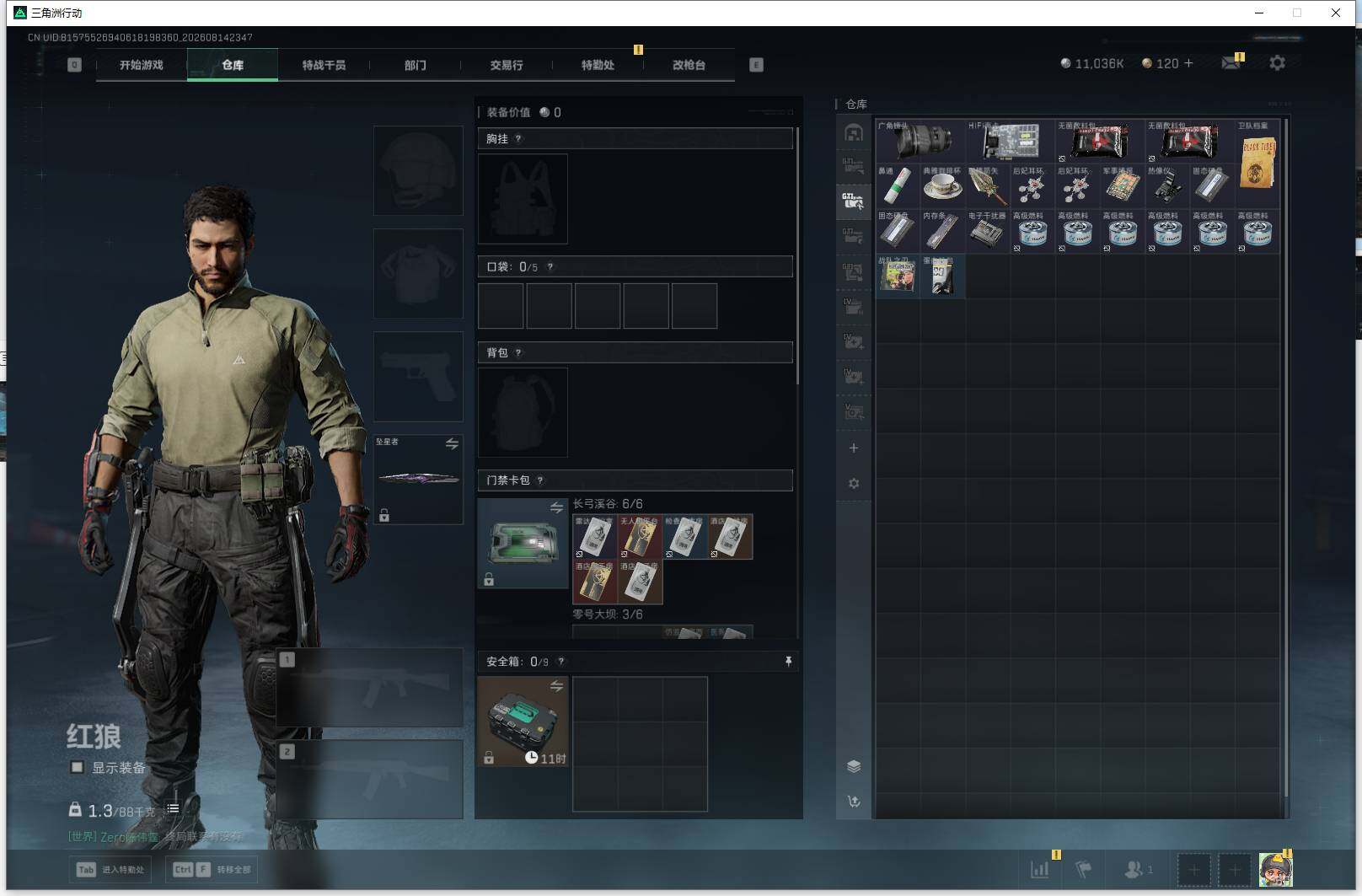The height and width of the screenshot is (896, 1362).
Task: Click the Ctrl F 转移全部 button
Action: click(212, 869)
